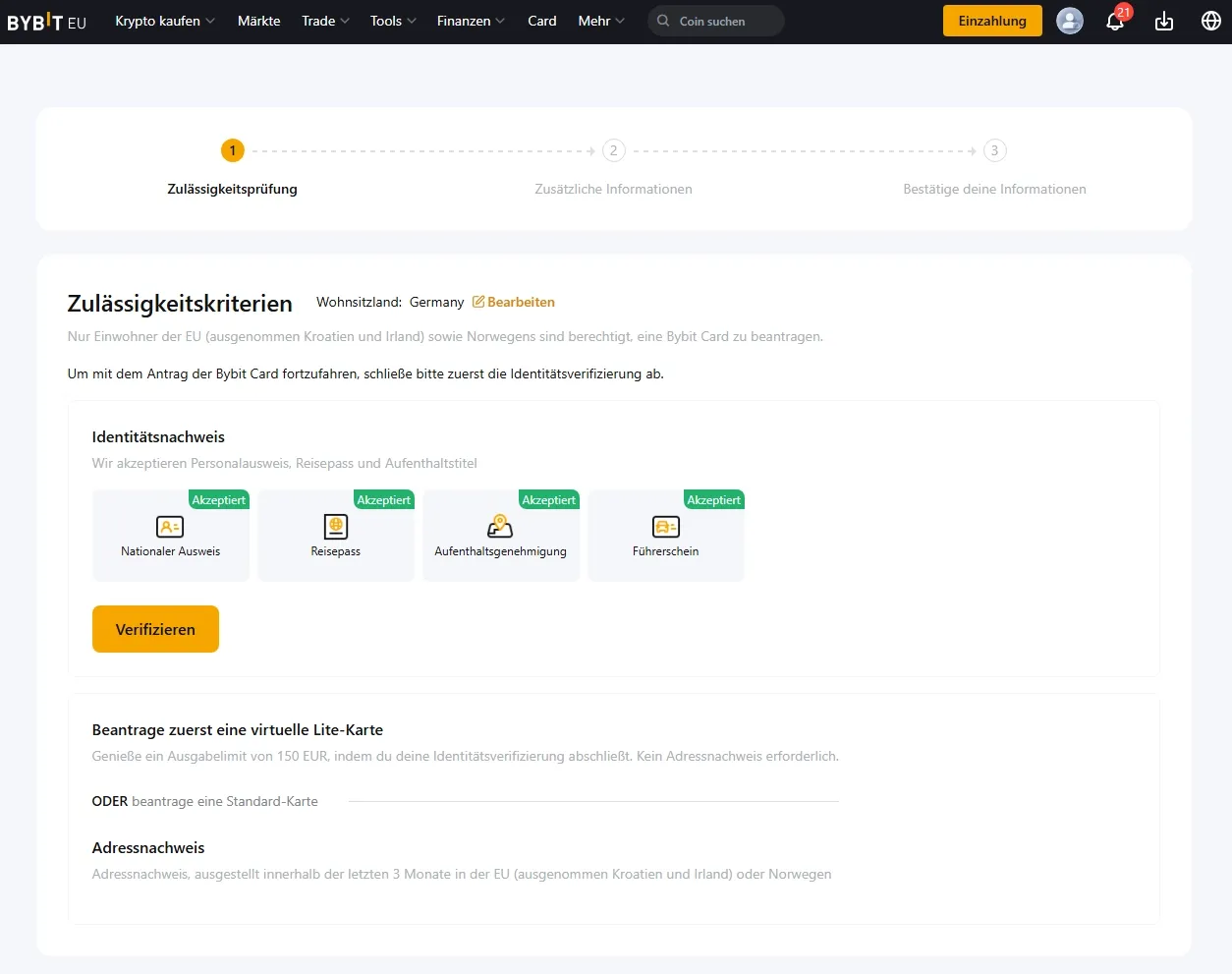1232x974 pixels.
Task: Click the edit pencil icon beside Bearbeiten
Action: 478,302
